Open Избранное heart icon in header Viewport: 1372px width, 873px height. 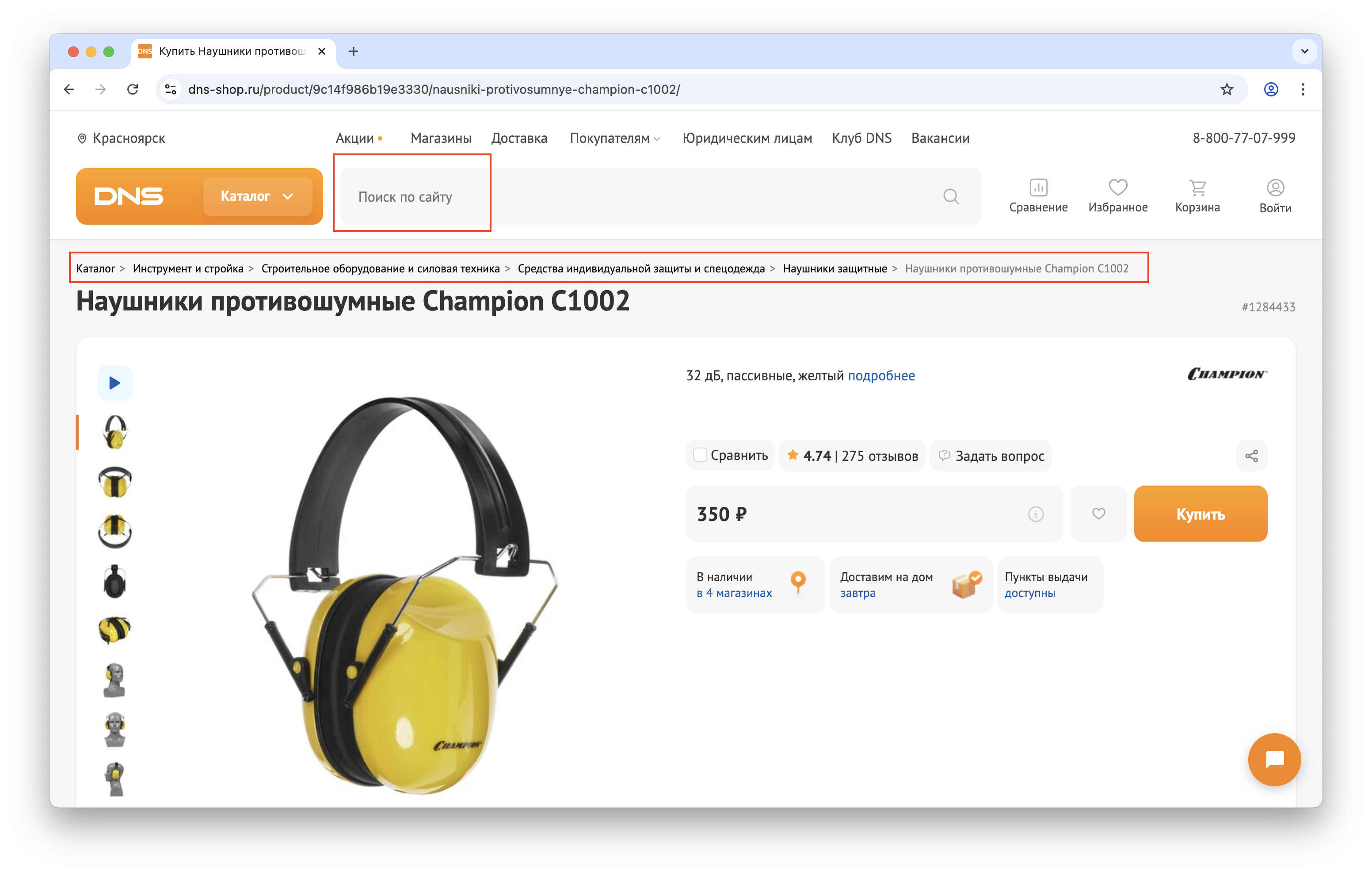pyautogui.click(x=1117, y=188)
